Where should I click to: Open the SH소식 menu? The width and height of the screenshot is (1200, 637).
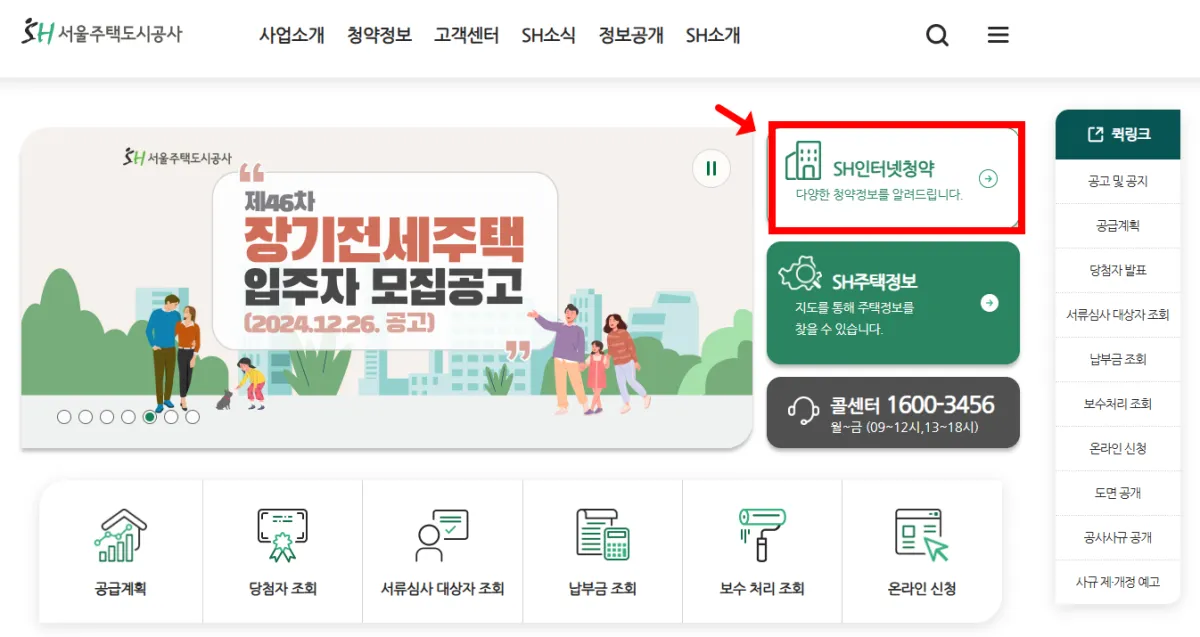[x=548, y=35]
